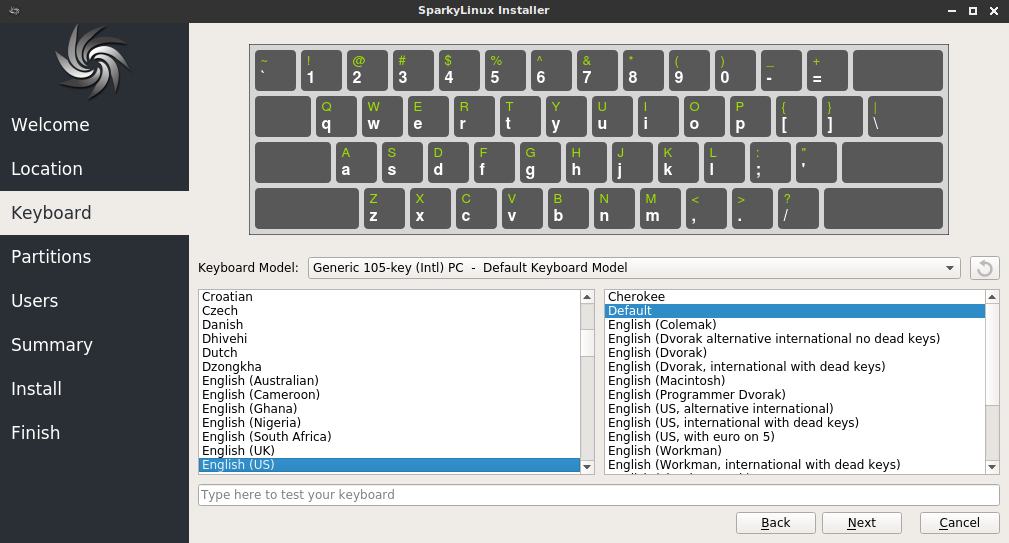The image size is (1009, 543).
Task: Select Danish in the language list
Action: coord(389,325)
